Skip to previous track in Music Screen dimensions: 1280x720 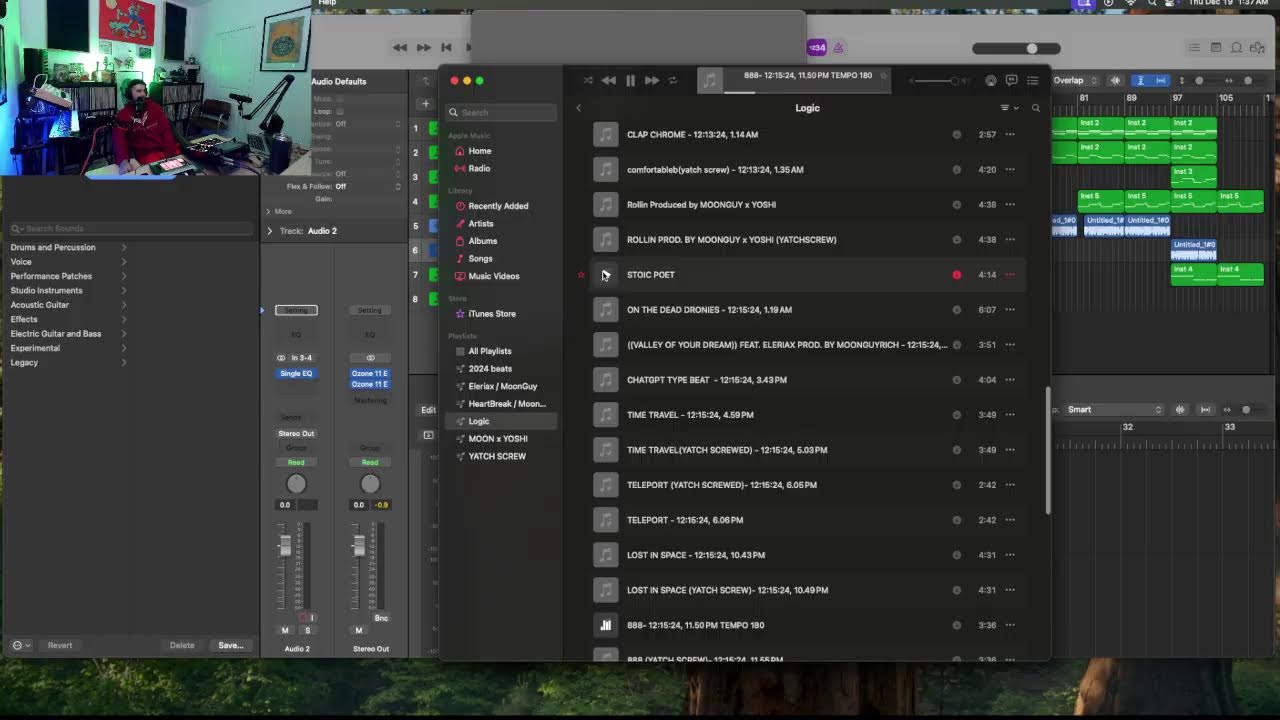(608, 81)
